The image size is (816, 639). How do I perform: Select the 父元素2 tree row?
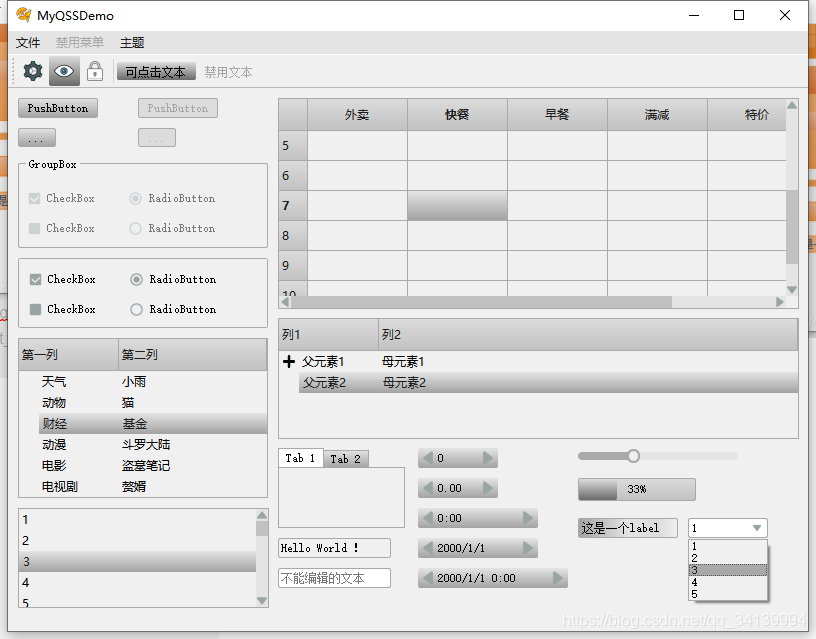pos(549,382)
